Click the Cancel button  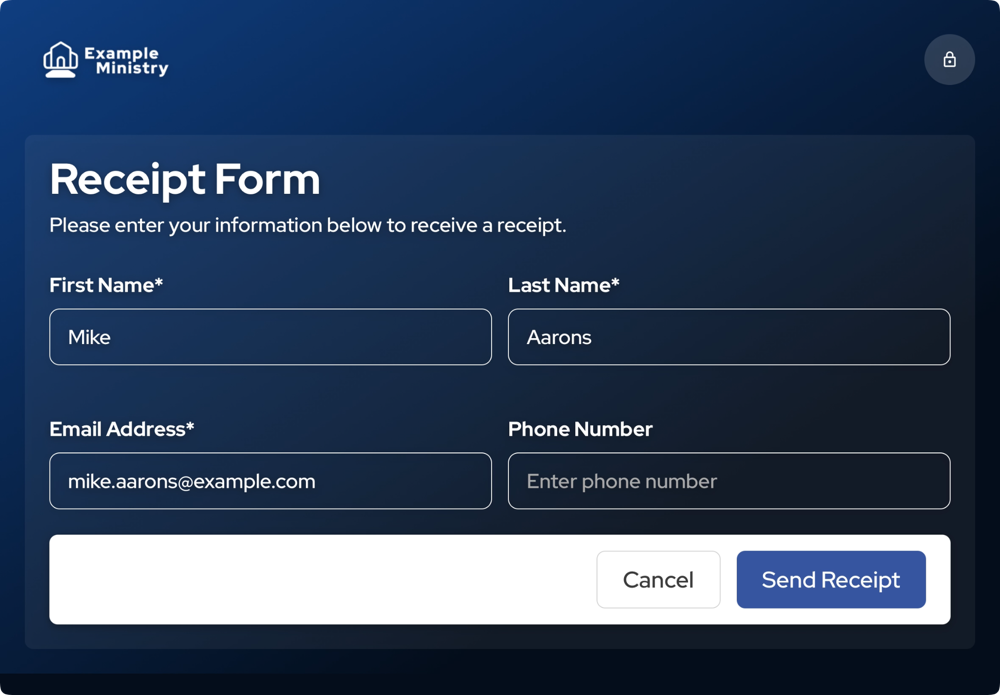click(x=658, y=580)
